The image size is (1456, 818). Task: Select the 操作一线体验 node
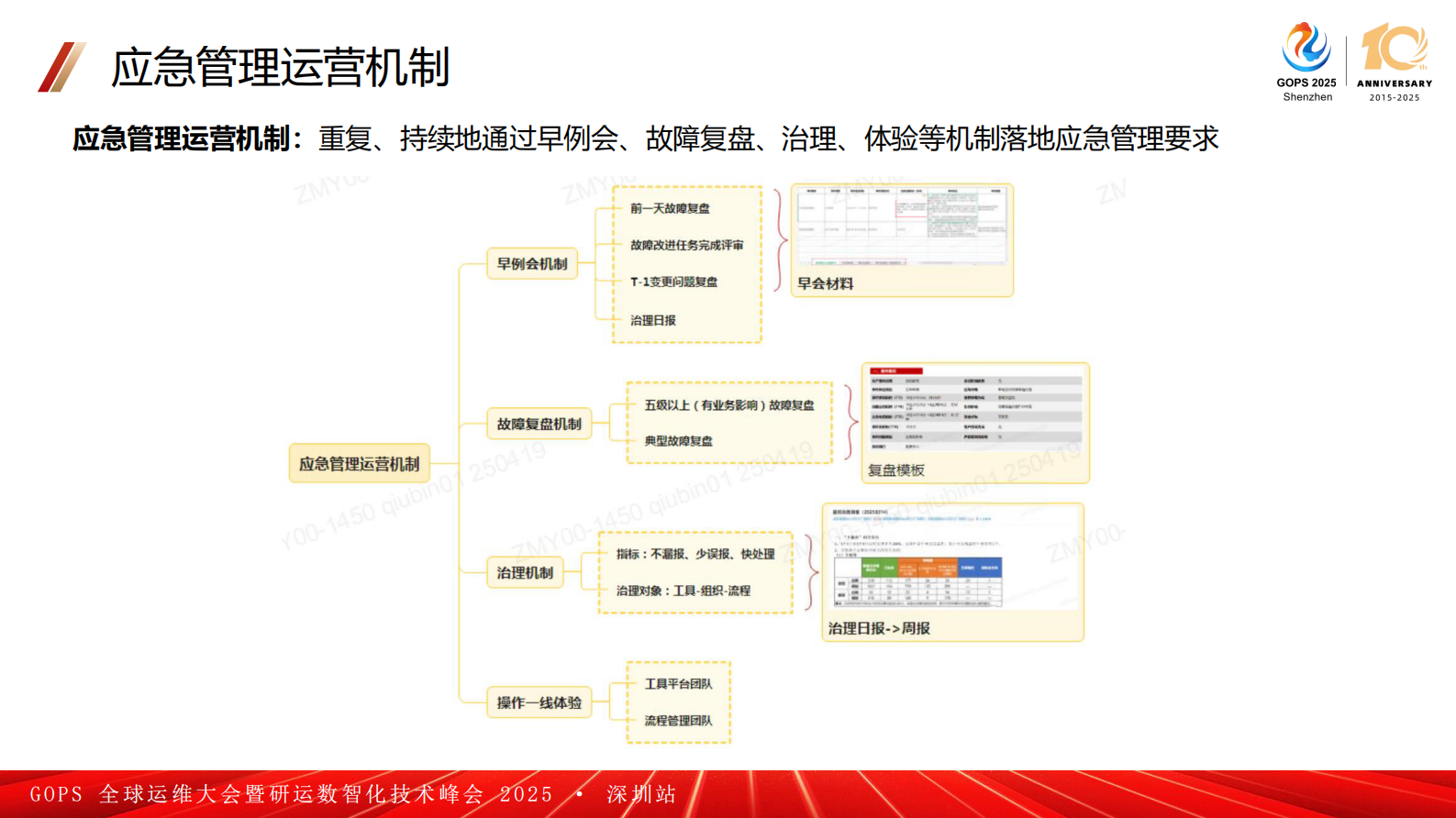tap(539, 702)
